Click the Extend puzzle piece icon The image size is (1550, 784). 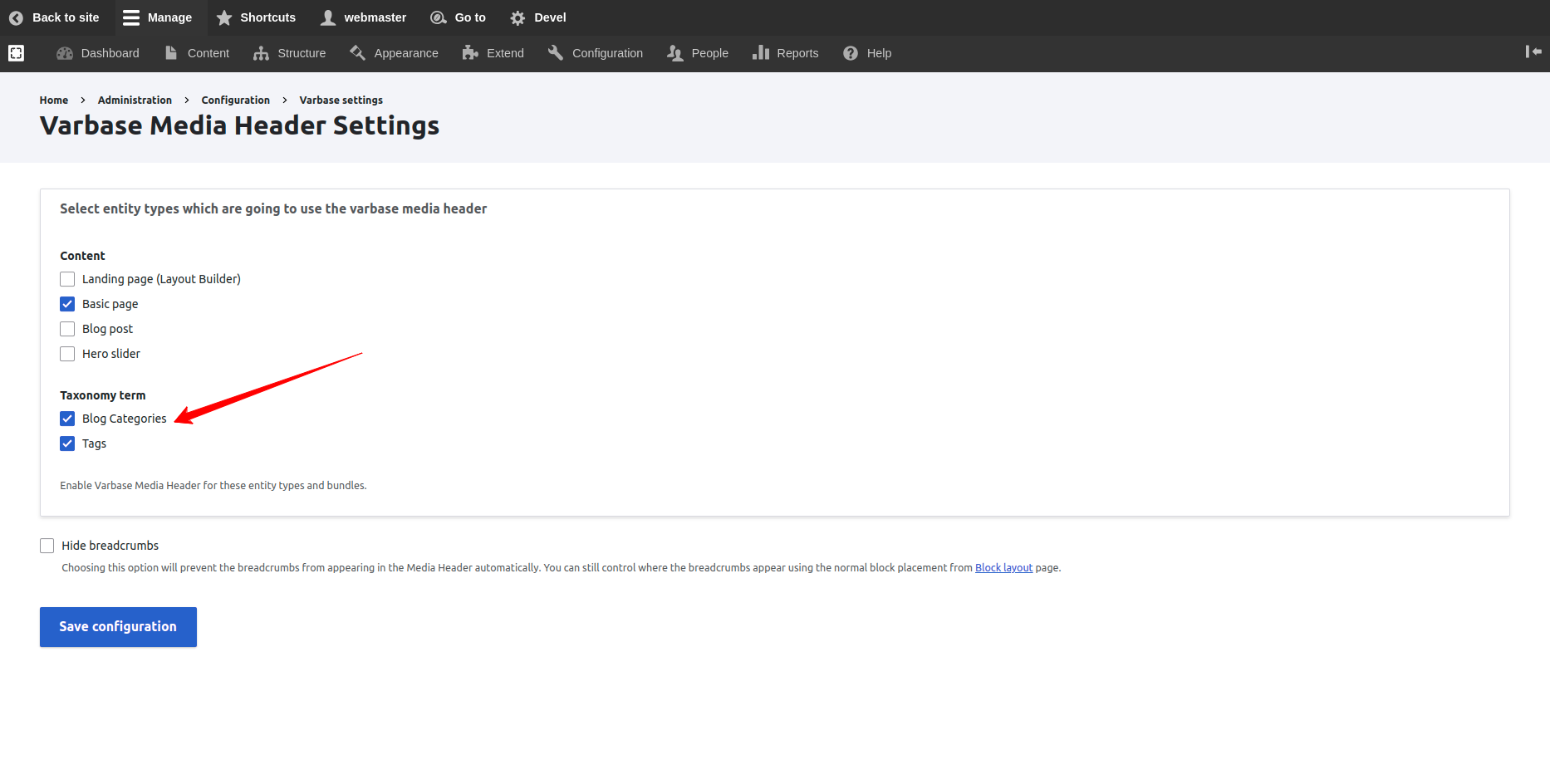pyautogui.click(x=470, y=53)
